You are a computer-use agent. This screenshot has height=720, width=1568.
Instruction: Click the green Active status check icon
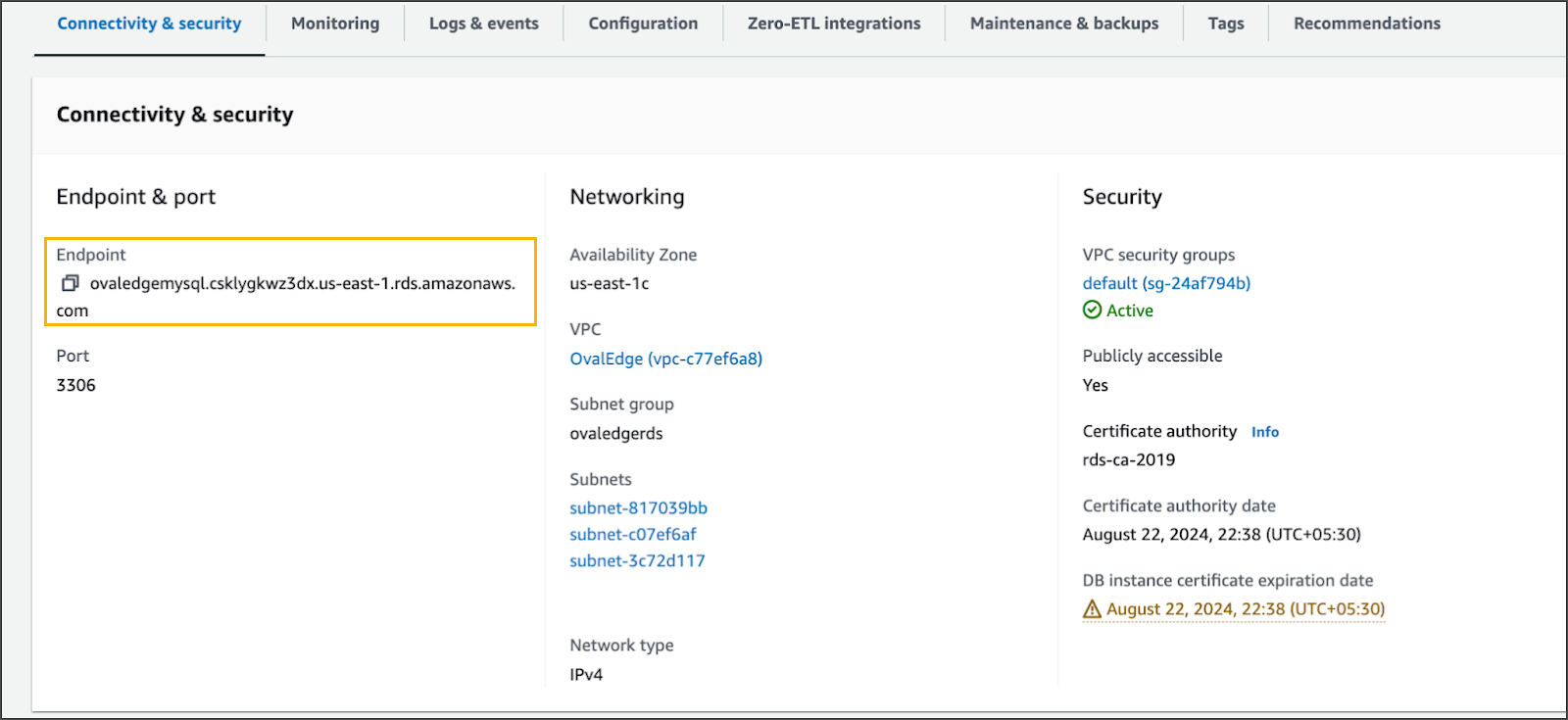pos(1092,311)
